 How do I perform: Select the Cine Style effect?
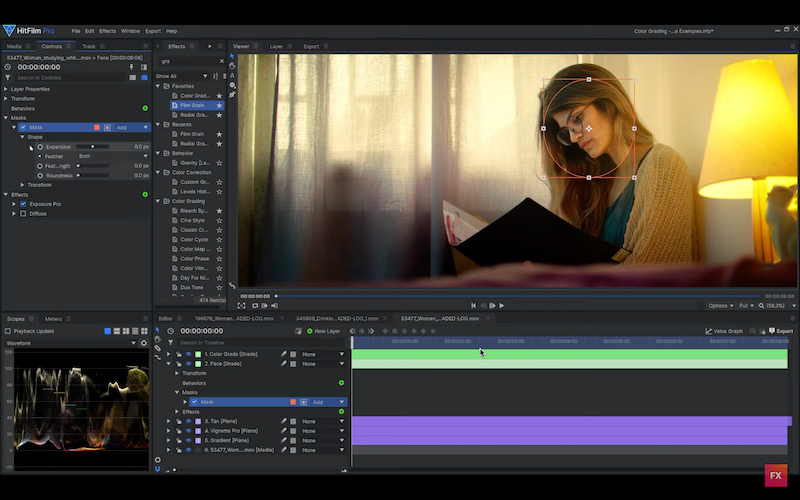(192, 220)
